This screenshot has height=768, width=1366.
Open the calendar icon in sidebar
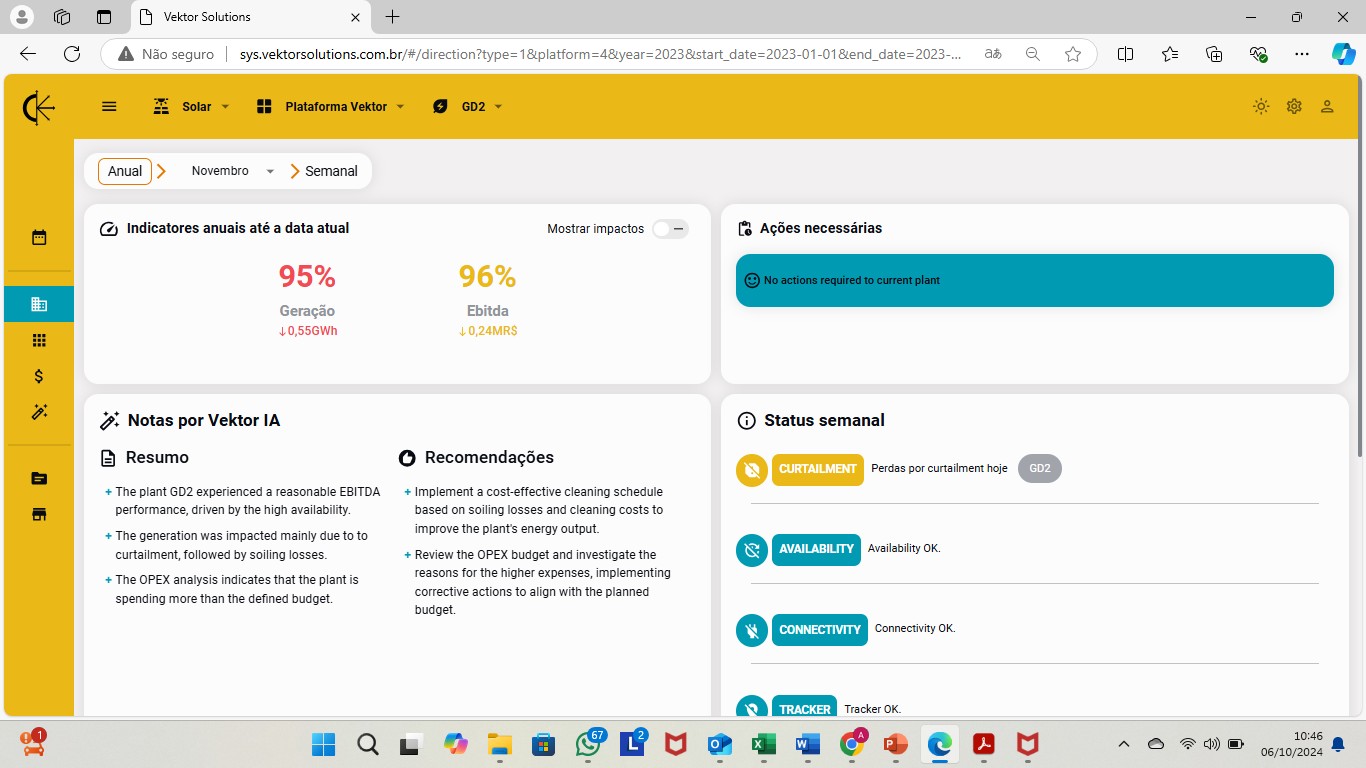[x=39, y=238]
